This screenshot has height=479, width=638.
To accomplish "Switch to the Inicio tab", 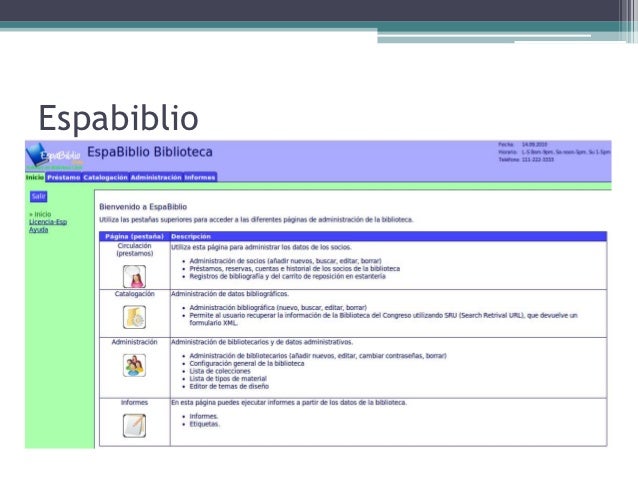I will (x=35, y=177).
